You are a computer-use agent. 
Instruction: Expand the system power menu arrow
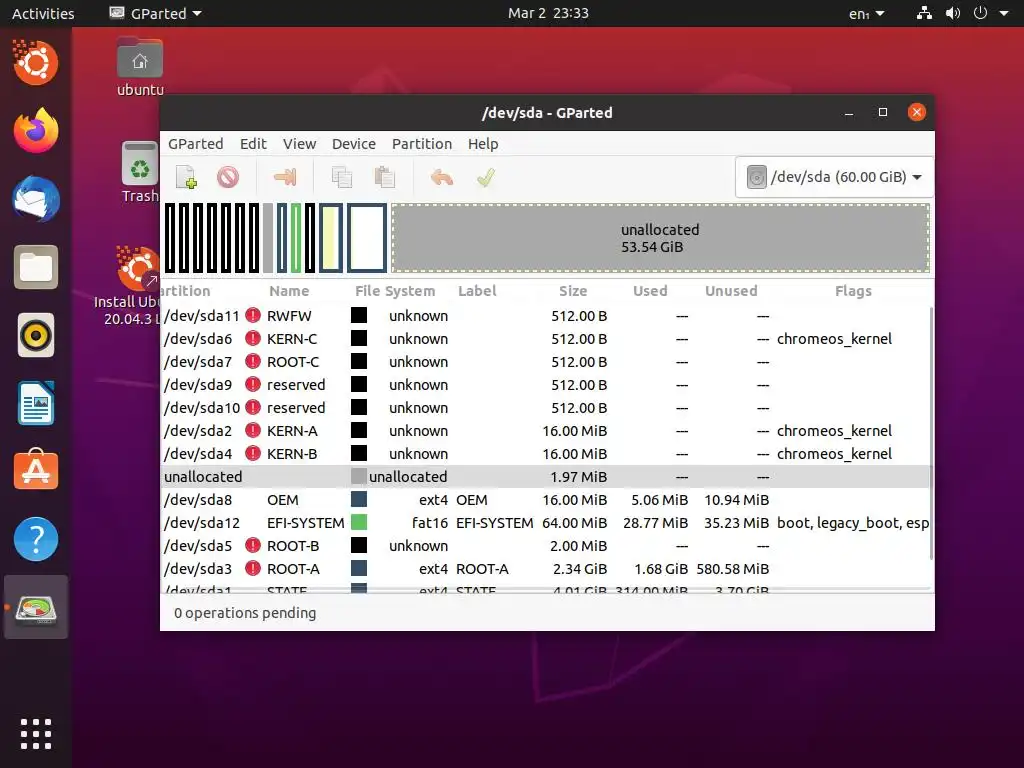click(x=1004, y=13)
